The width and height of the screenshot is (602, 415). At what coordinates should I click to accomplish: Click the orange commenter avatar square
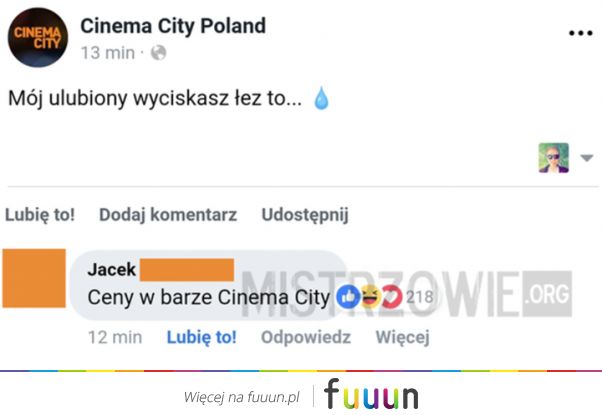point(34,278)
